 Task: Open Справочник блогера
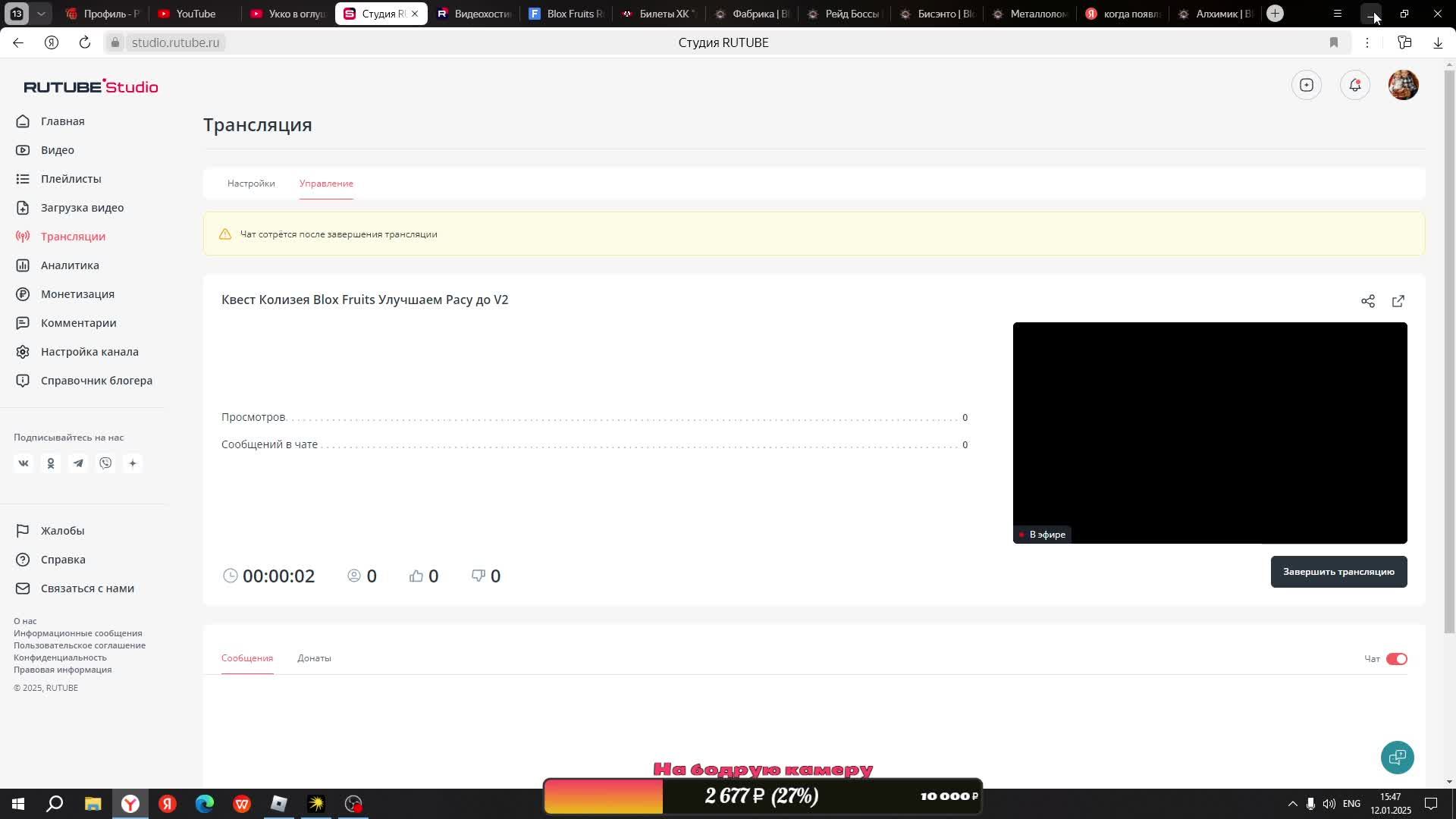(x=96, y=381)
